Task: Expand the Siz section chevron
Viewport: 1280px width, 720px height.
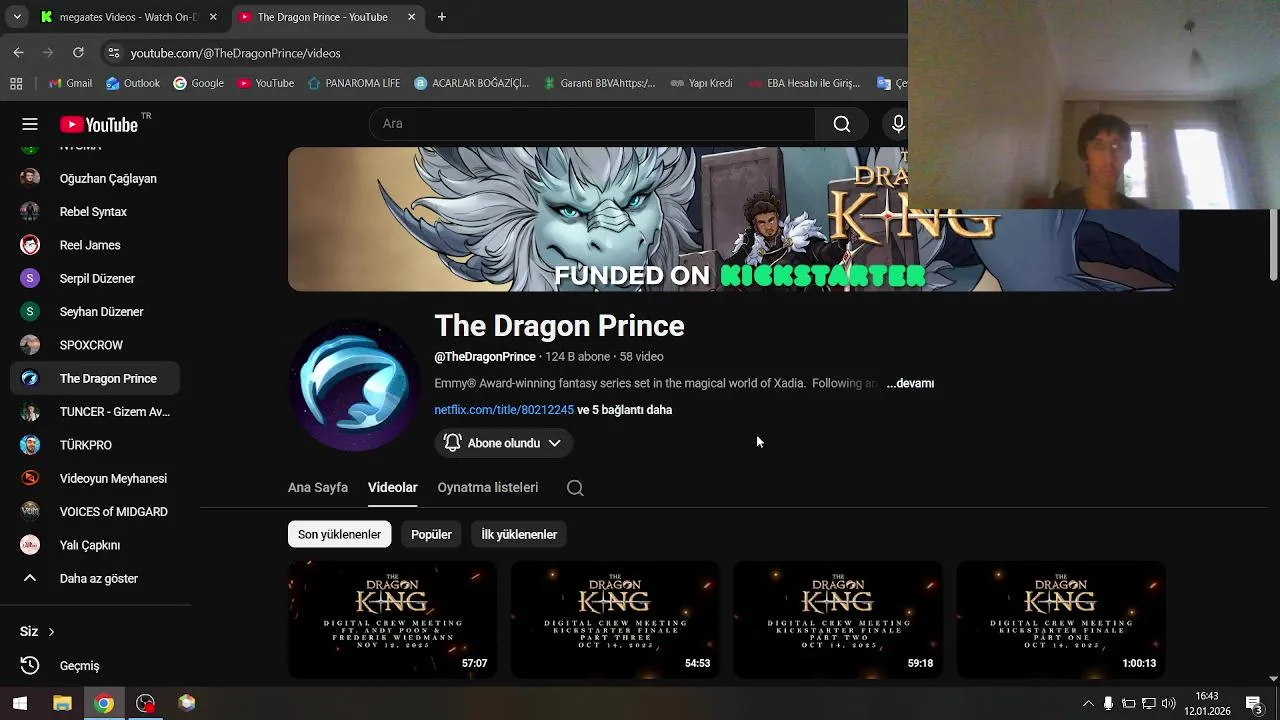Action: [51, 632]
